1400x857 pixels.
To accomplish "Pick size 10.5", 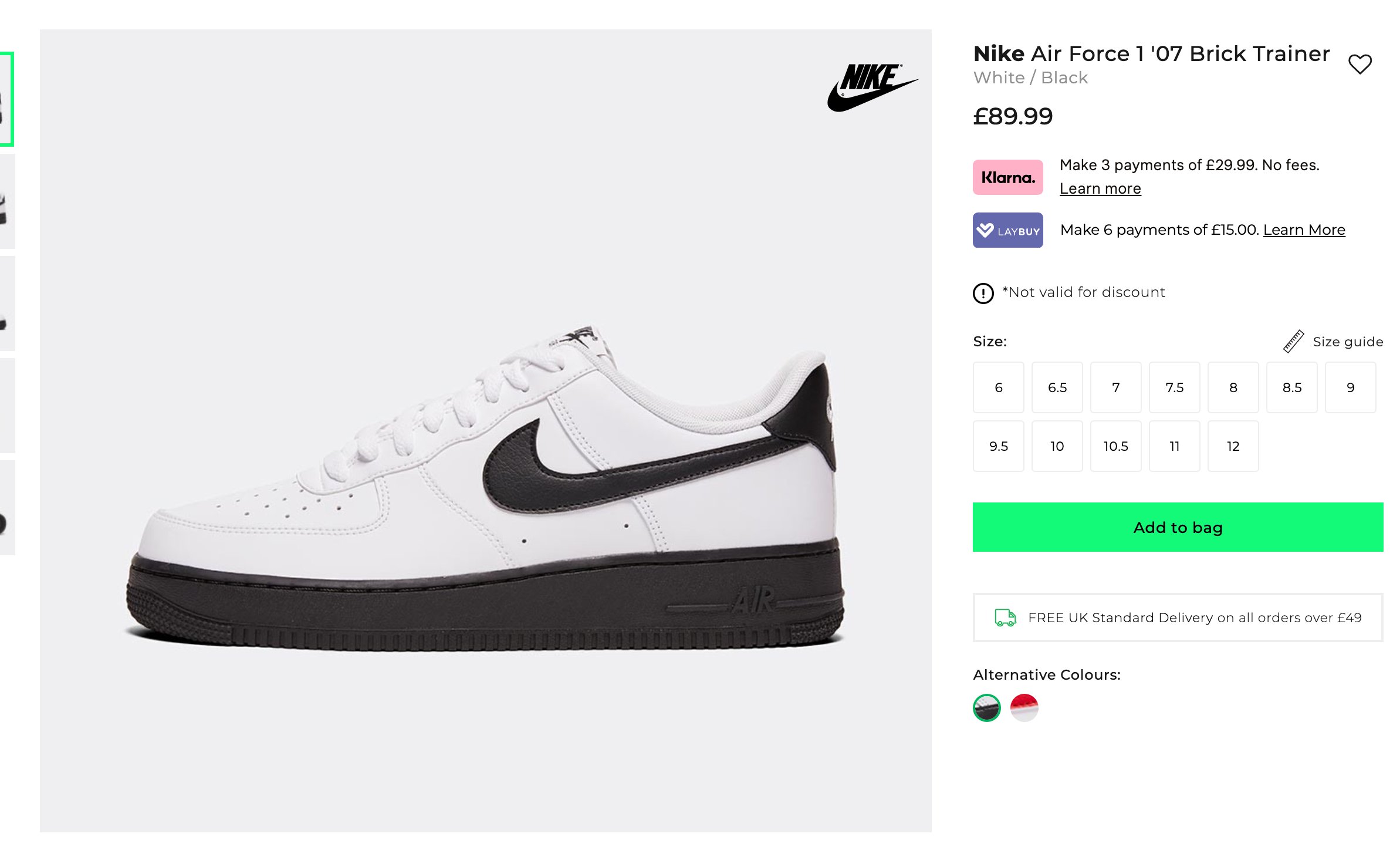I will tap(1115, 446).
